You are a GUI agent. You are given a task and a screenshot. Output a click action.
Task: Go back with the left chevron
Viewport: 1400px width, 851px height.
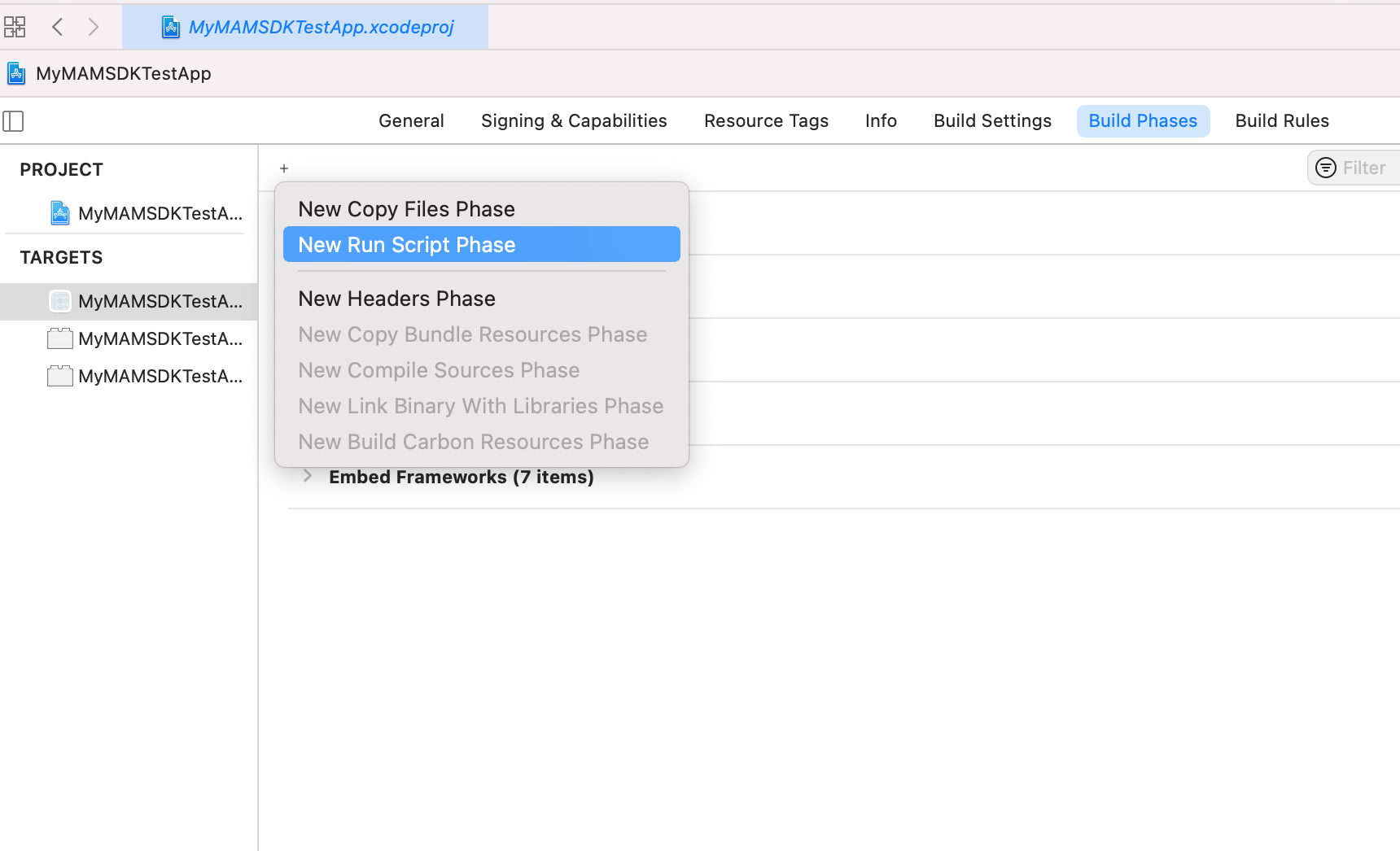click(57, 27)
